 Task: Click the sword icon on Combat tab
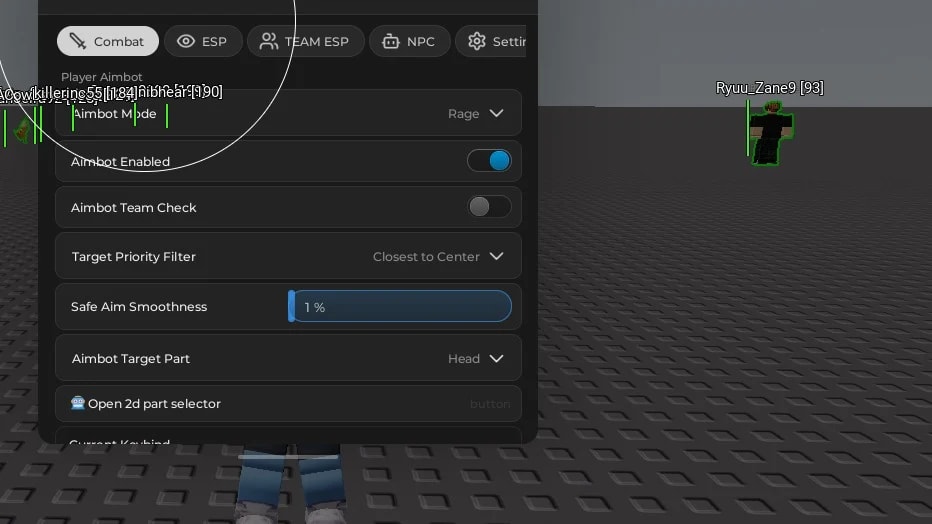tap(77, 41)
